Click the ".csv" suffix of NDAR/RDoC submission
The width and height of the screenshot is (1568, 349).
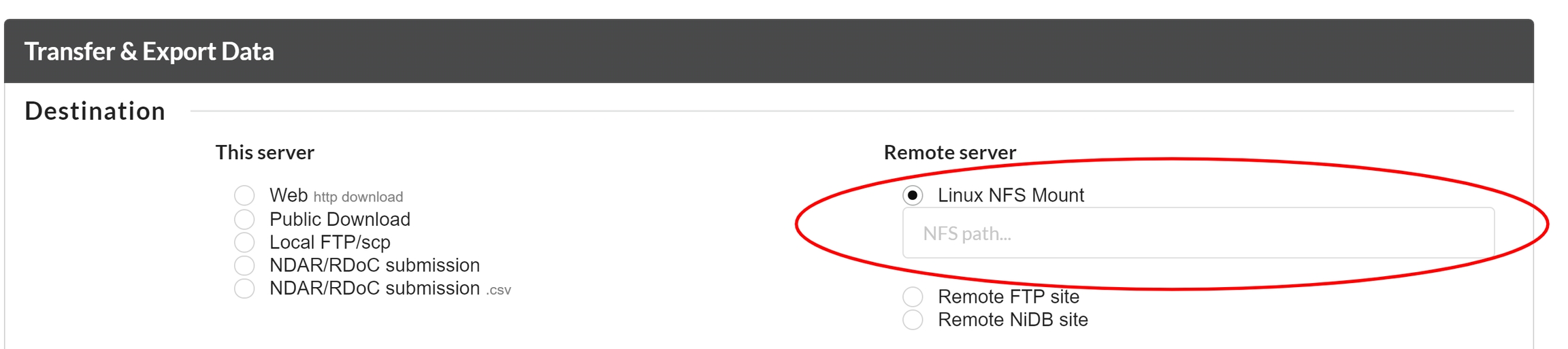499,290
